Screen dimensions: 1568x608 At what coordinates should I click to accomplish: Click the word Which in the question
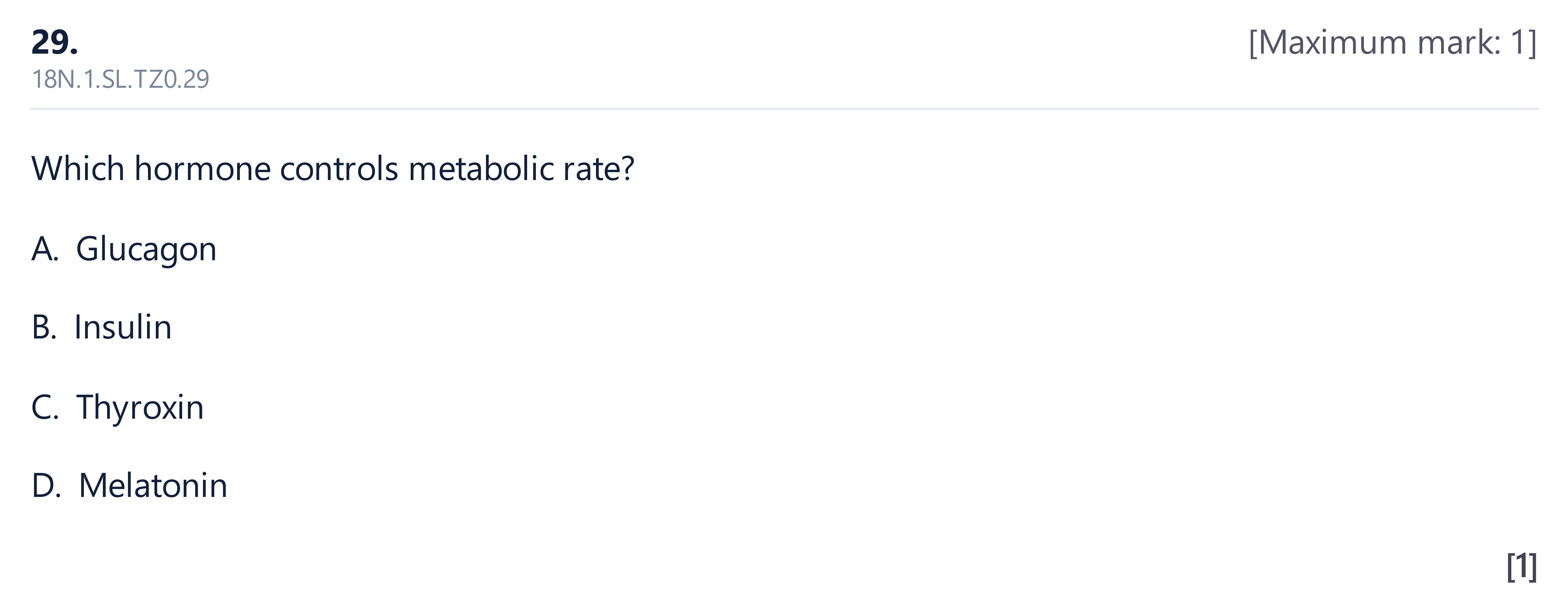click(78, 168)
